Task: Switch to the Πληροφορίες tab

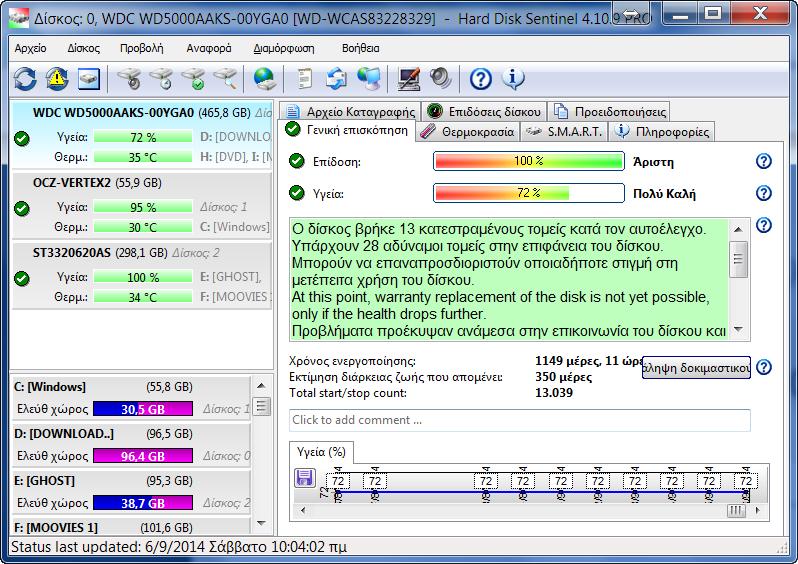Action: 662,132
